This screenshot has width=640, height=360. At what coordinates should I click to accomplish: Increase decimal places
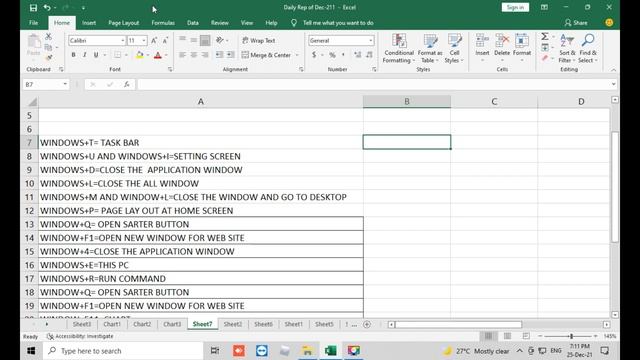pos(358,55)
